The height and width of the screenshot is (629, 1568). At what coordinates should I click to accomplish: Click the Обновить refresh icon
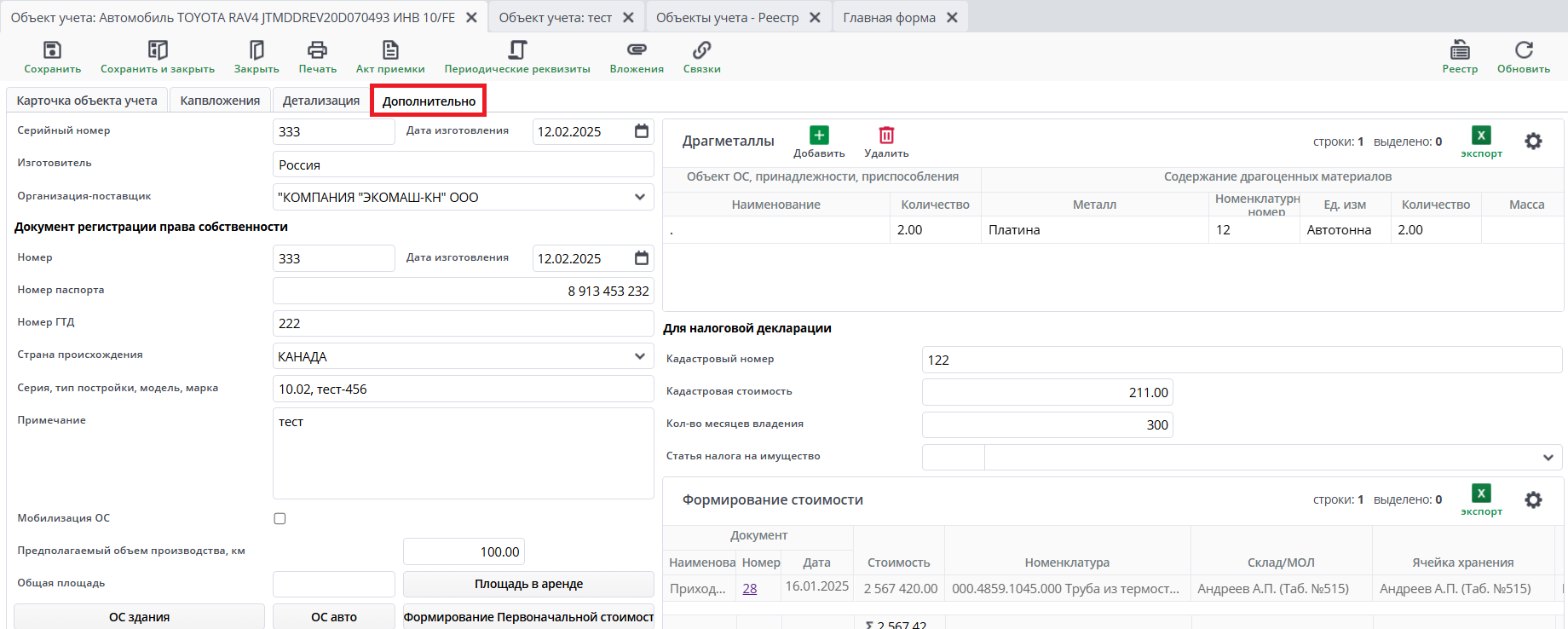point(1523,50)
